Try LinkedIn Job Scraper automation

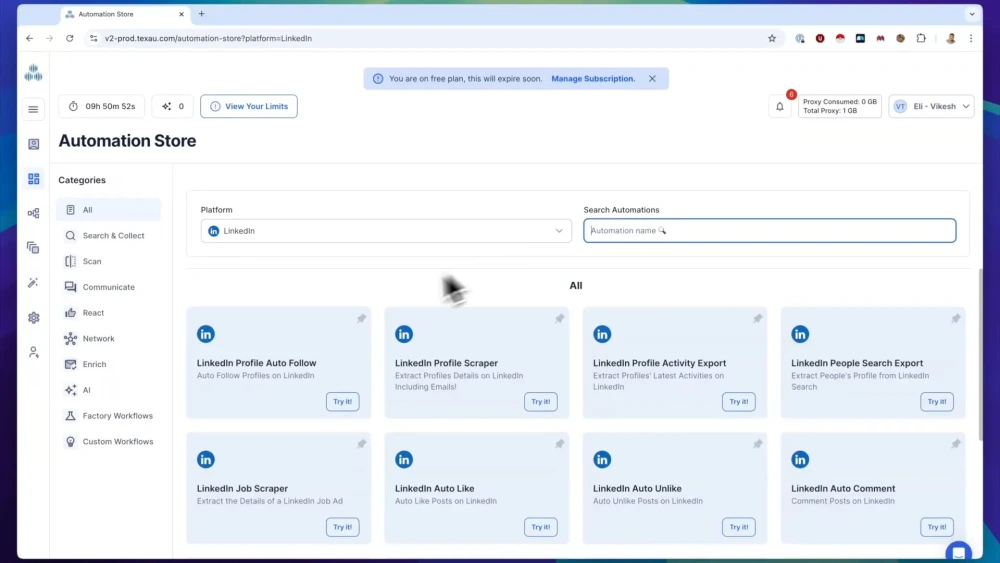(x=342, y=527)
